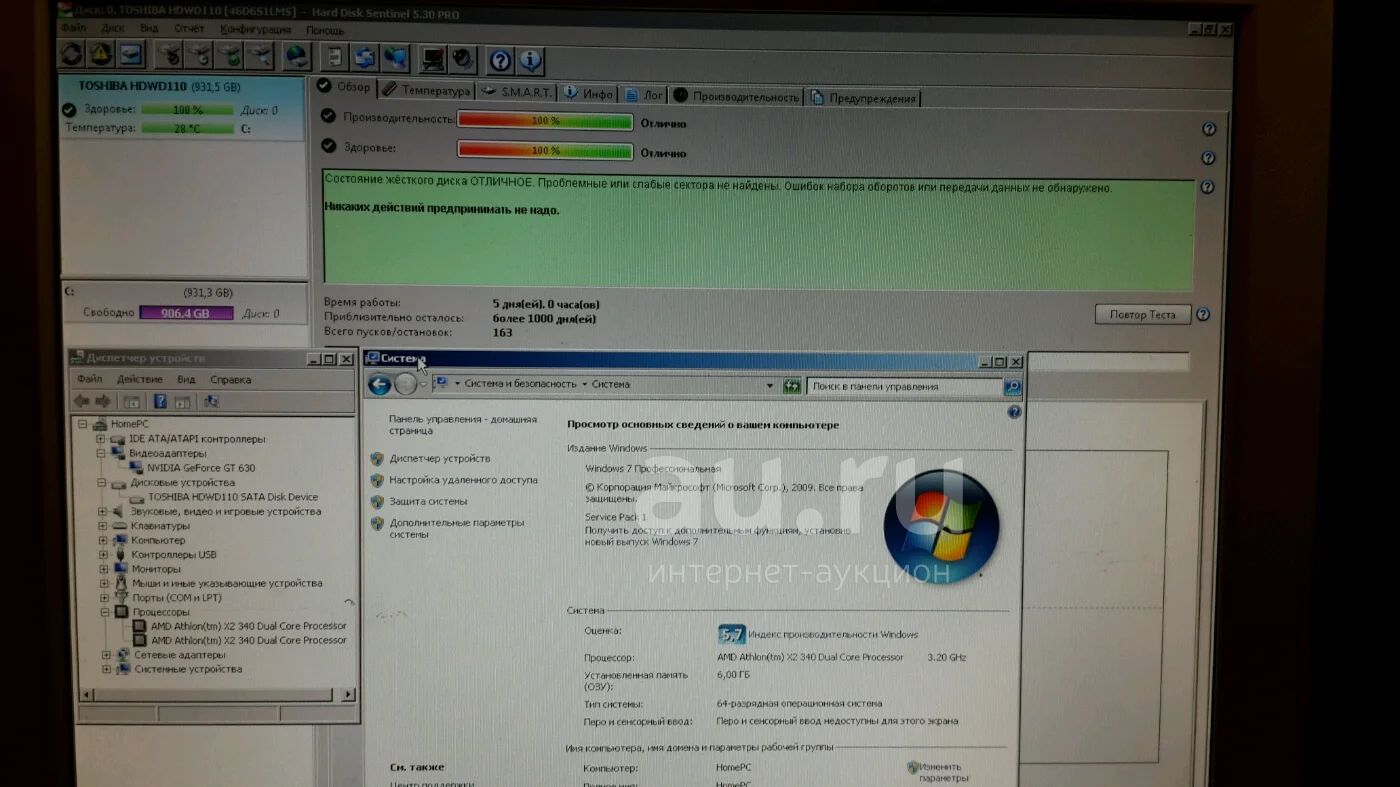Click the Индекс производительности Windows link
1400x787 pixels.
pos(833,634)
